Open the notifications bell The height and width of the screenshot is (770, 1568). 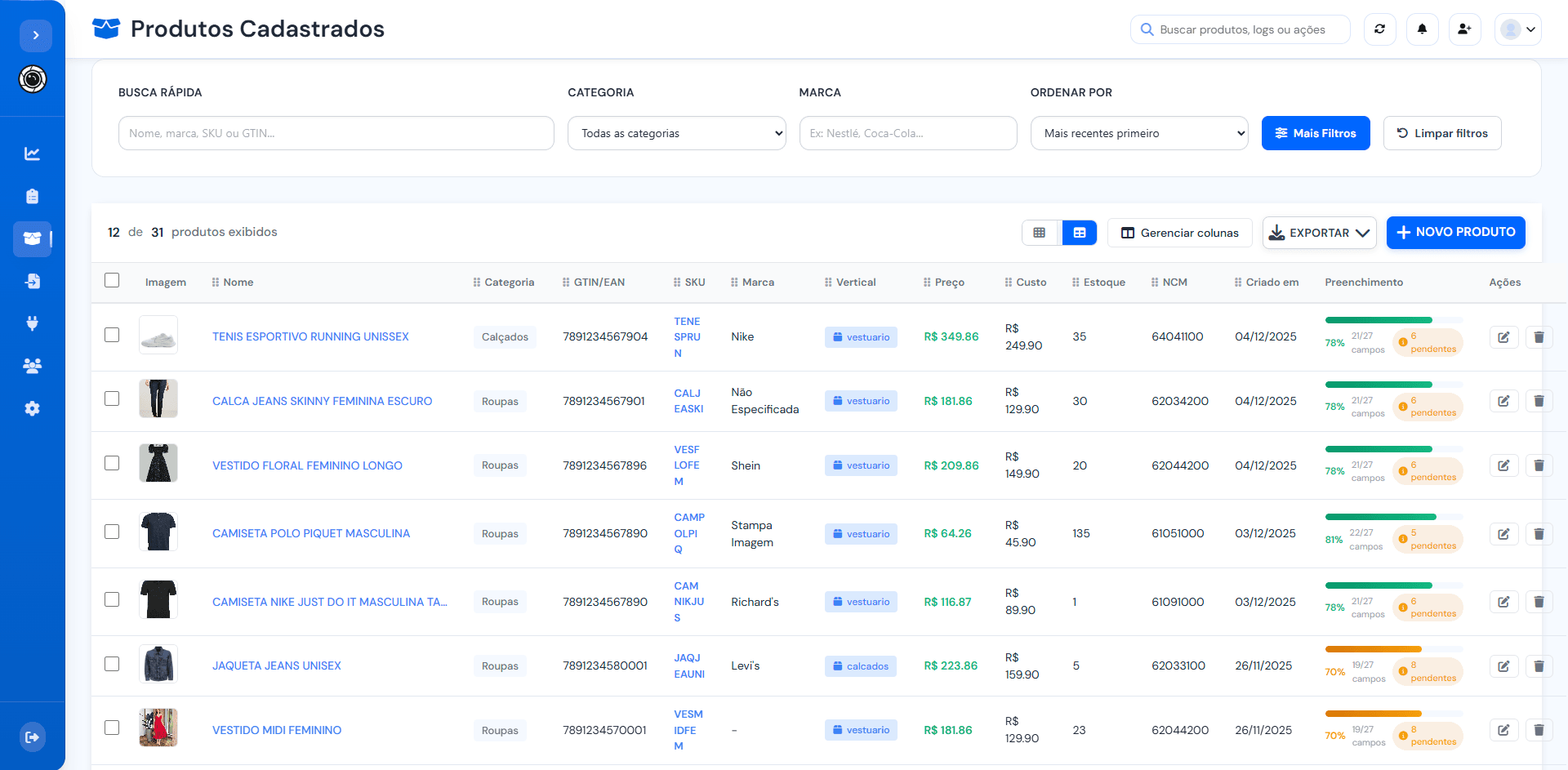coord(1422,29)
